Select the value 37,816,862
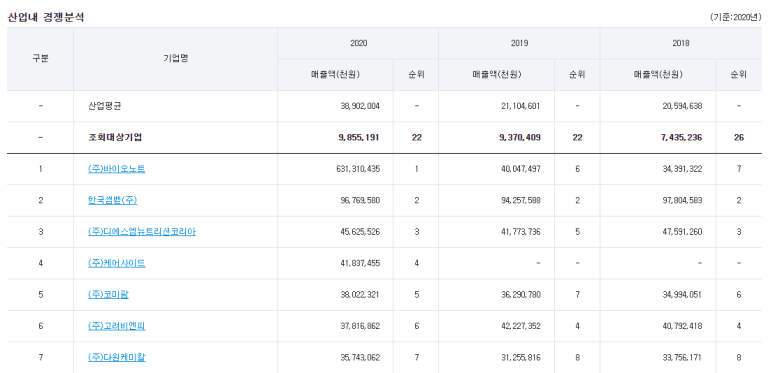 pyautogui.click(x=360, y=326)
